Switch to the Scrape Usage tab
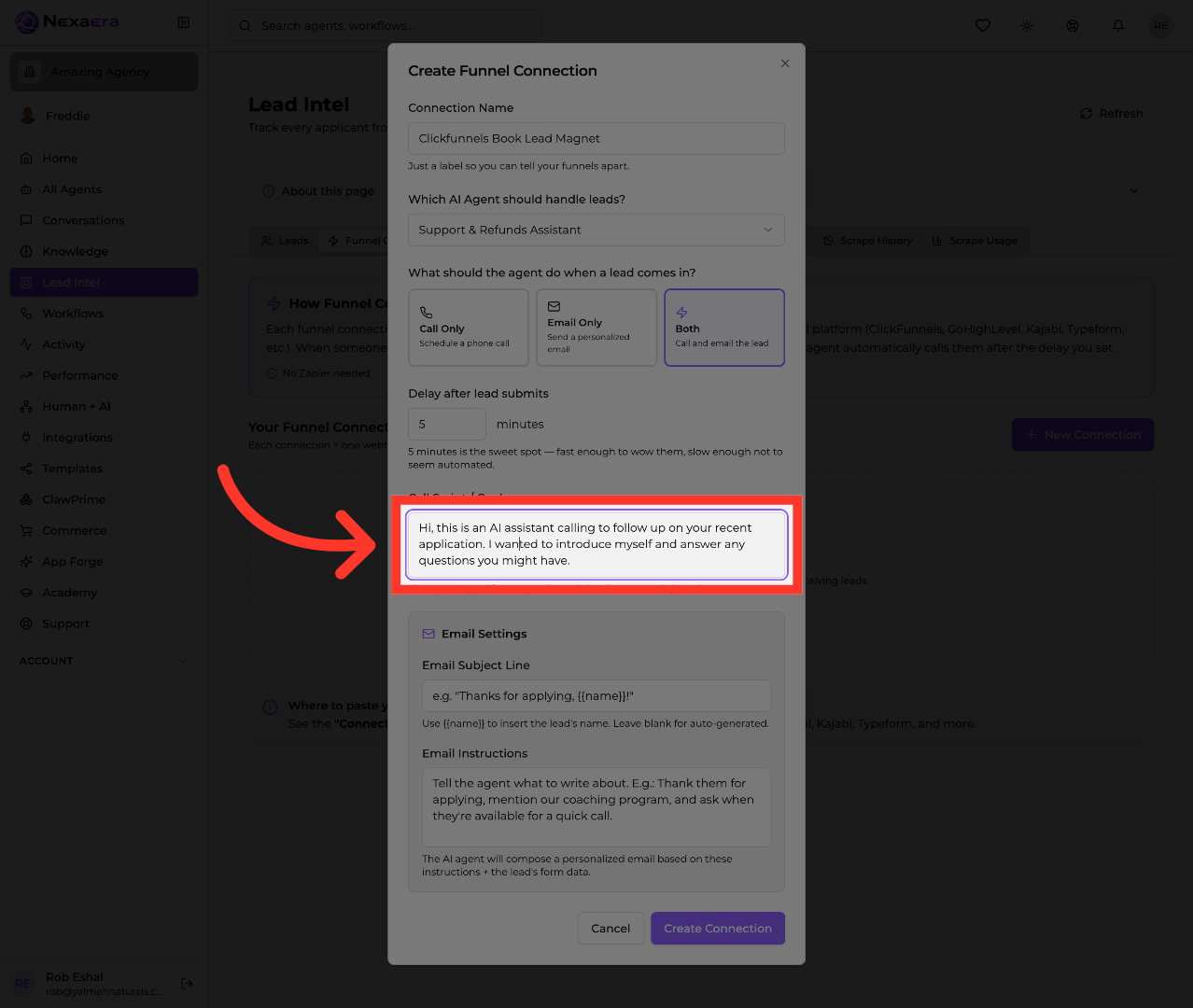The image size is (1193, 1008). pyautogui.click(x=975, y=241)
